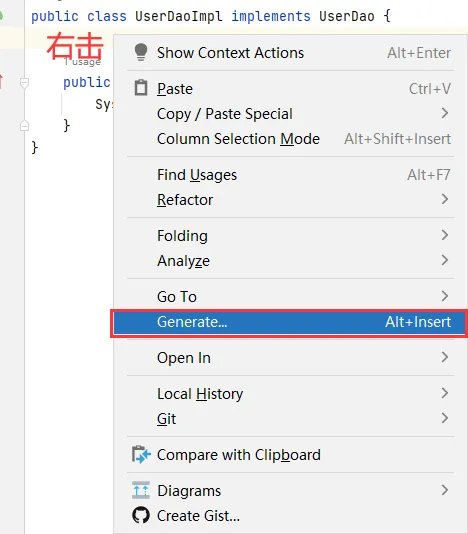Expand Copy / Paste Special submenu arrow
Image resolution: width=468 pixels, height=534 pixels.
coord(444,113)
